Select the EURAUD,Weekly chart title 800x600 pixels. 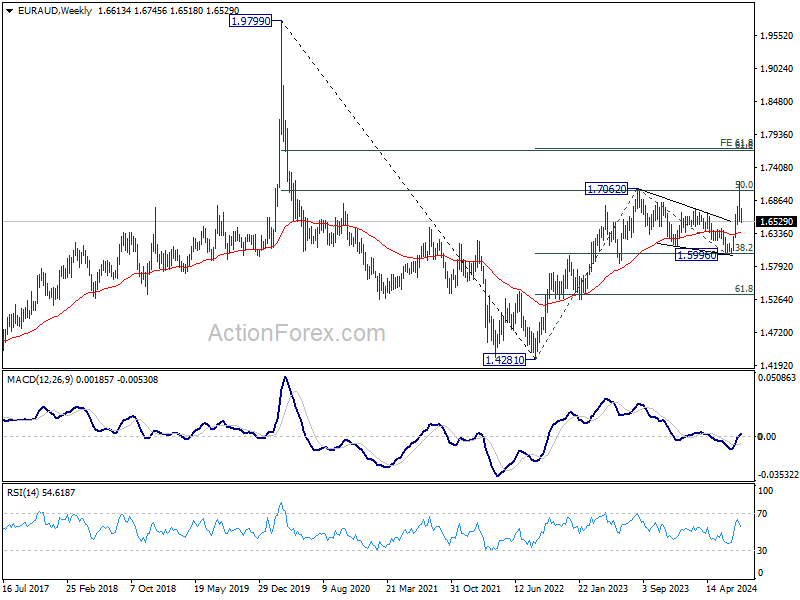55,11
